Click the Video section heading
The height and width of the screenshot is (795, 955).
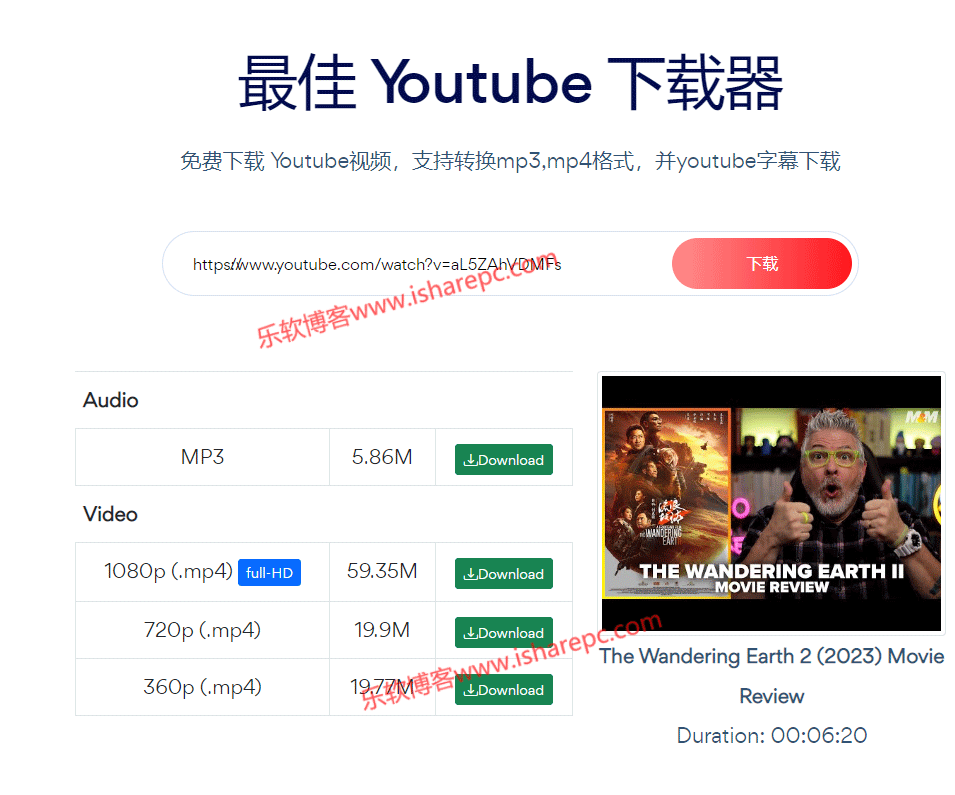coord(110,514)
